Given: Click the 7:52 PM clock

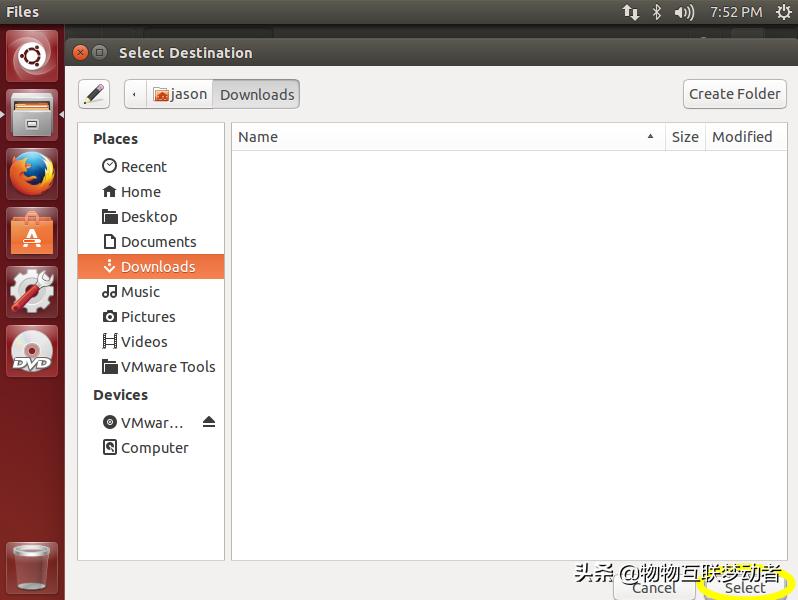Looking at the screenshot, I should pyautogui.click(x=736, y=12).
